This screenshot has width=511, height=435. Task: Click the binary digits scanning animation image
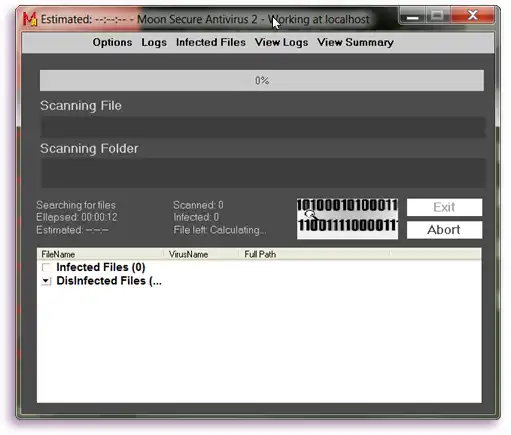coord(347,219)
